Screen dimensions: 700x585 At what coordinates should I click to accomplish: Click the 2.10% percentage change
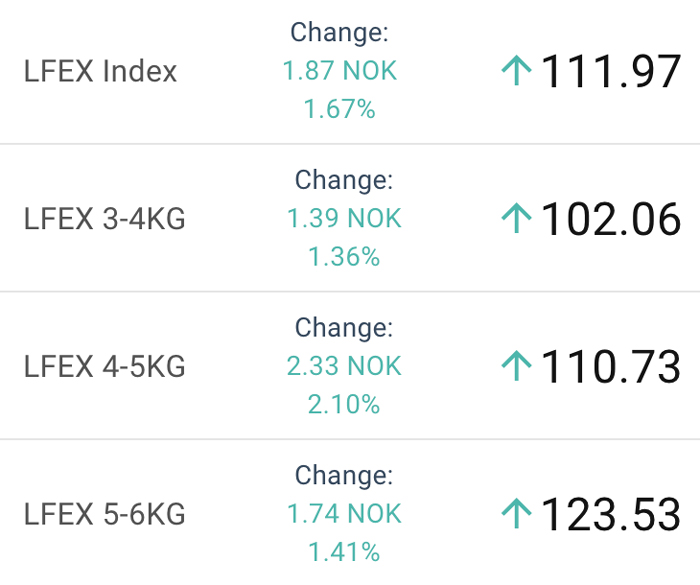tap(344, 405)
